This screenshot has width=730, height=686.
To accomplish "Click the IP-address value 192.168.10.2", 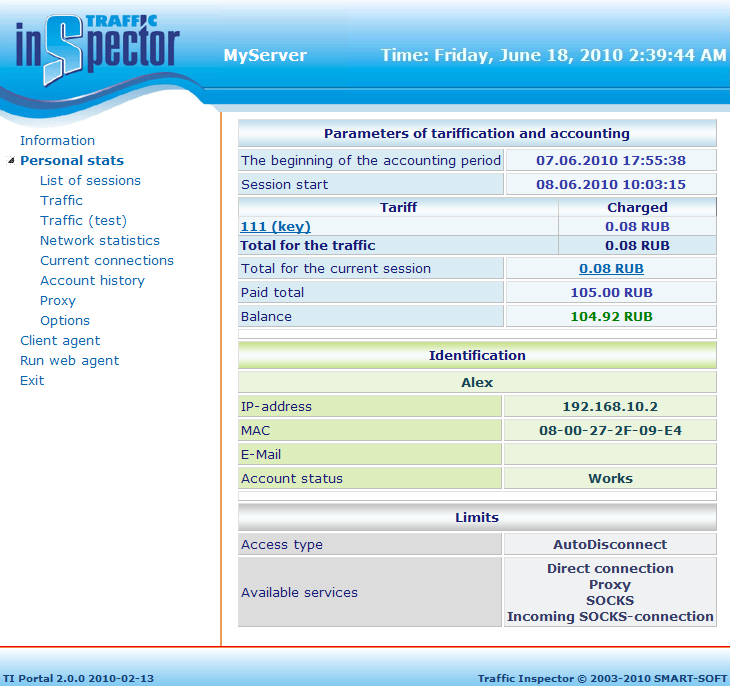I will point(610,406).
